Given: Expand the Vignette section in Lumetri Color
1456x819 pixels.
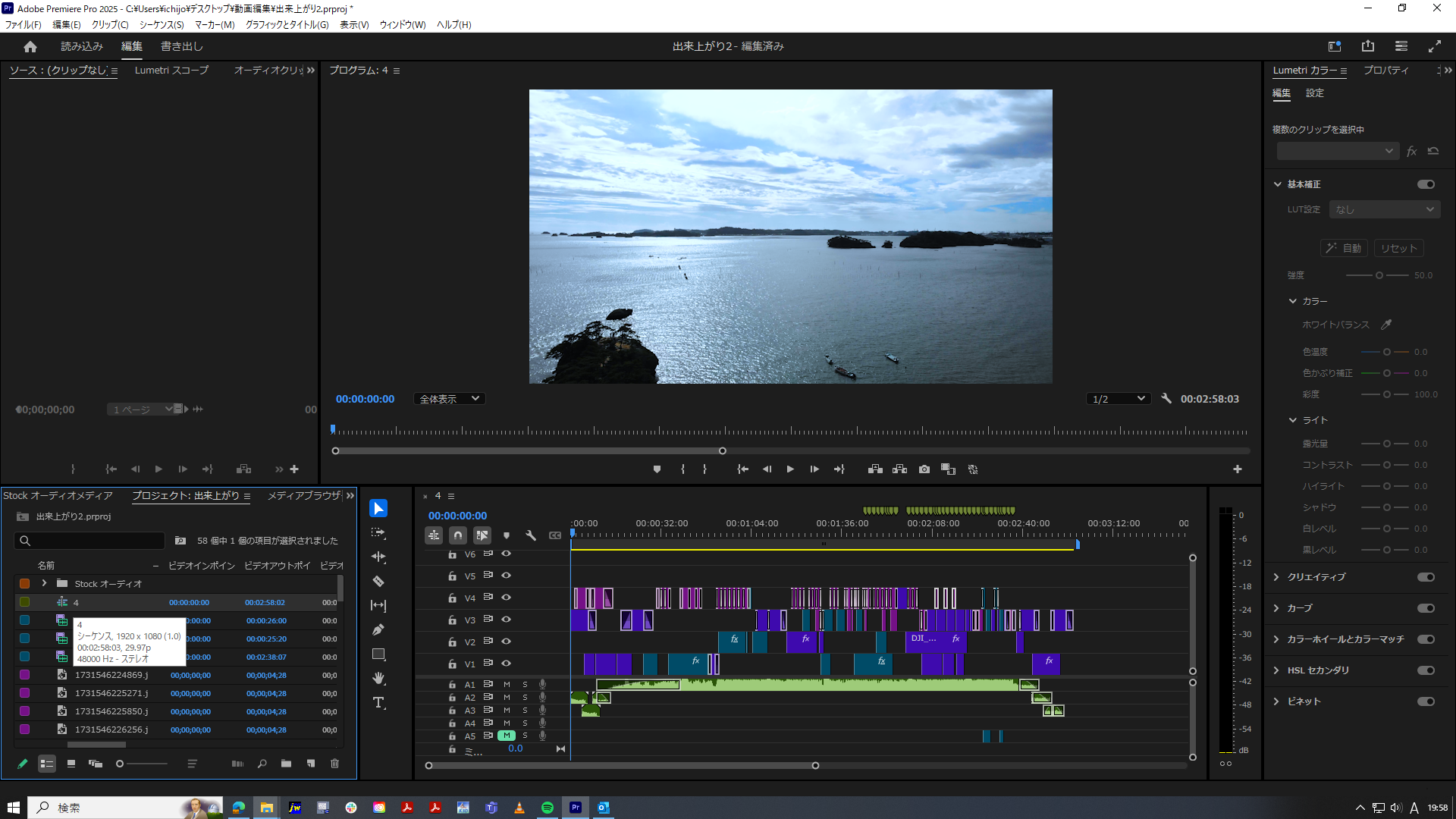Looking at the screenshot, I should coord(1276,701).
